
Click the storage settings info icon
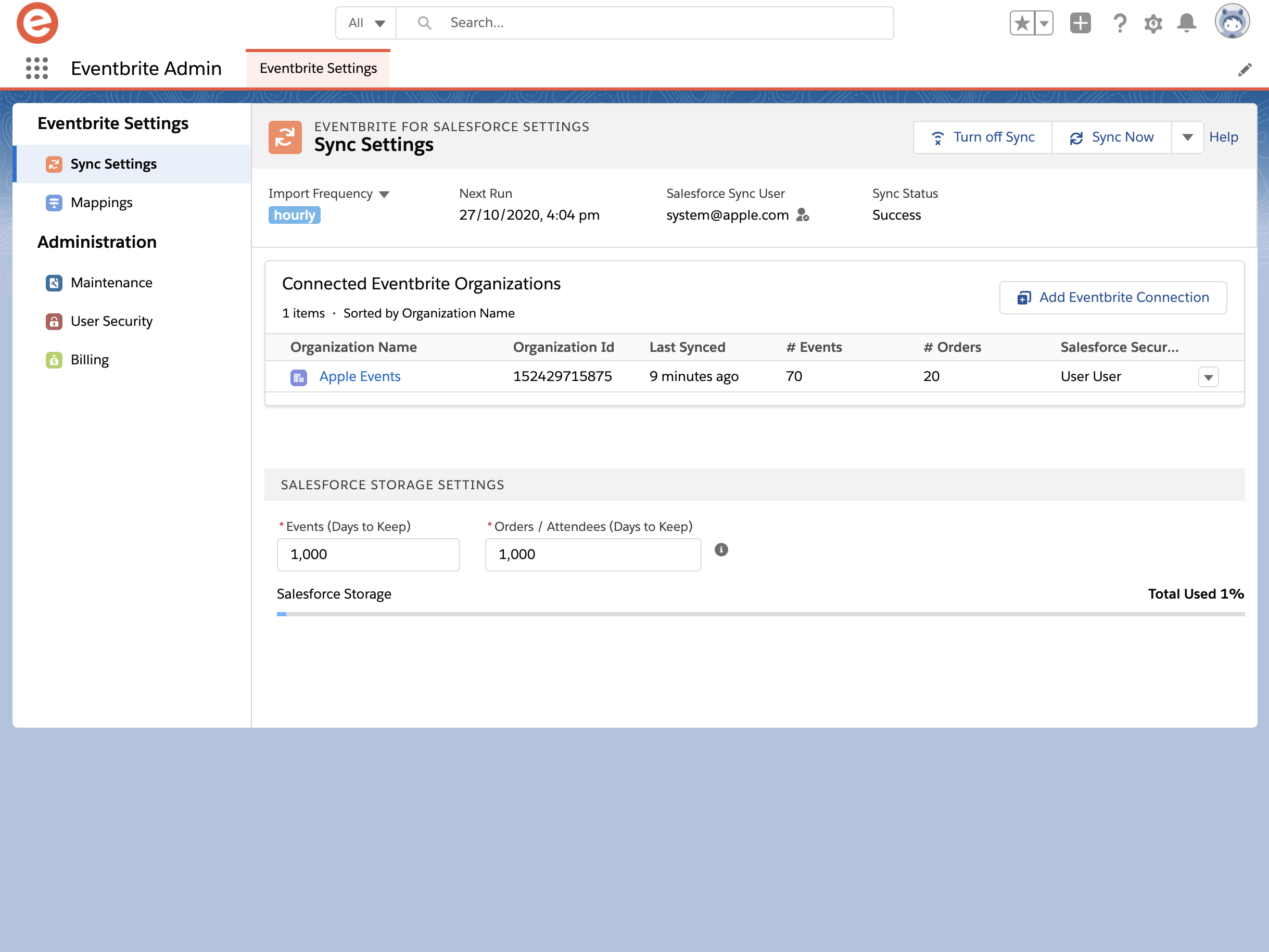click(x=721, y=550)
